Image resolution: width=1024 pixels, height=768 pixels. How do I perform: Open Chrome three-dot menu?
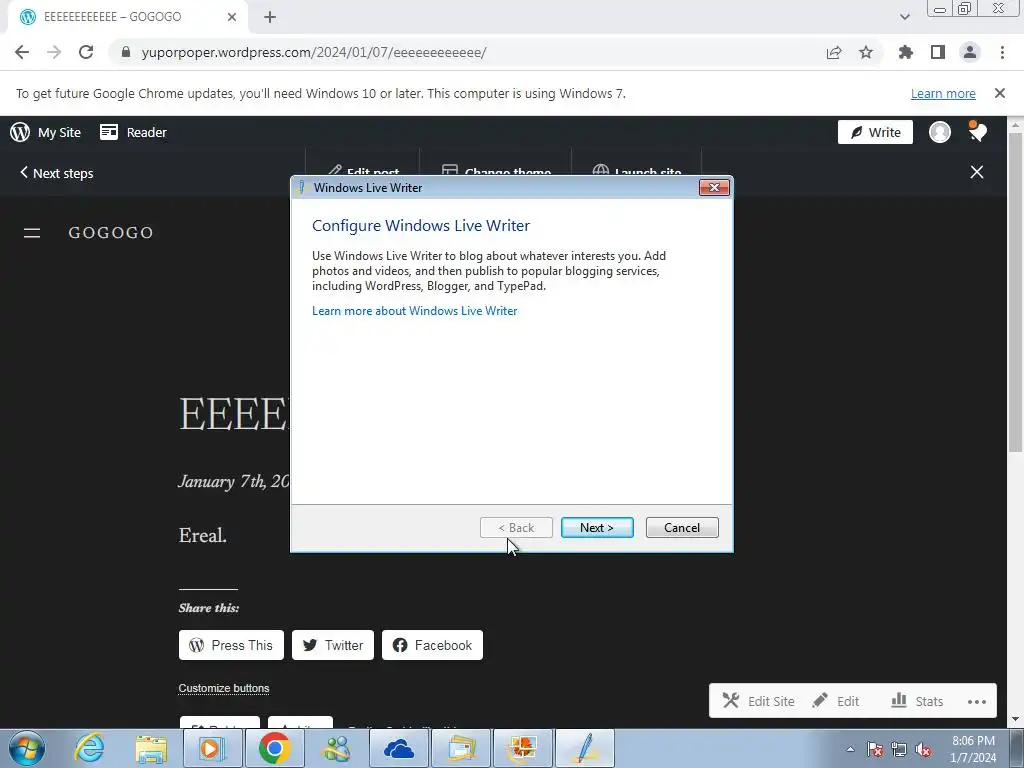click(1002, 52)
